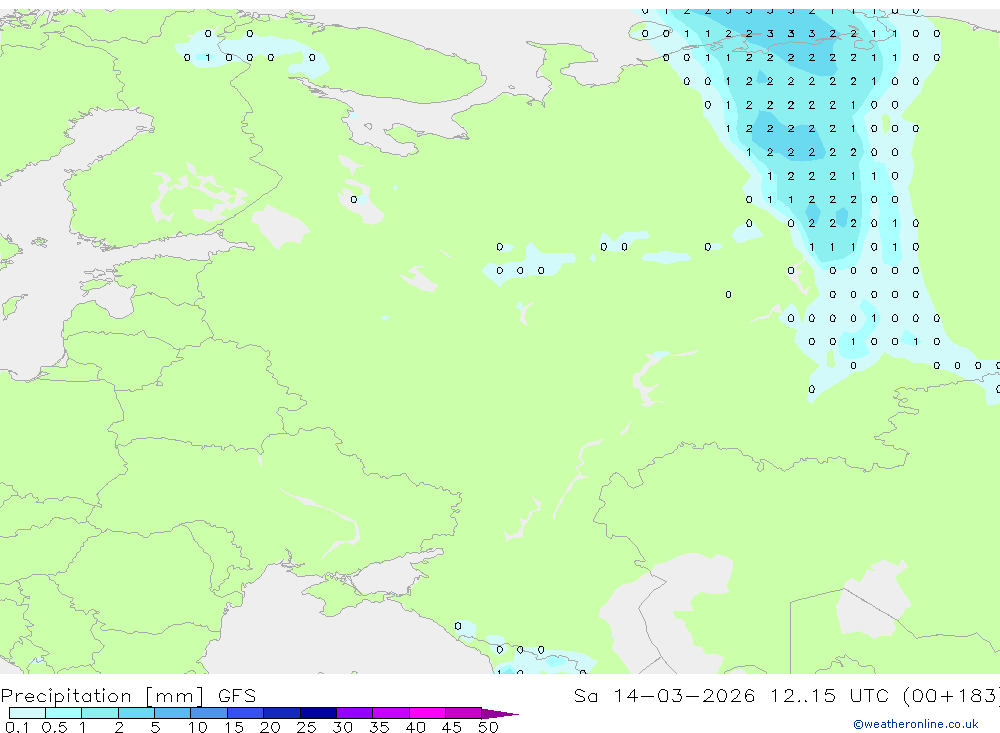
Task: Pick the legend swatch between 2 and 5
Action: 136,713
